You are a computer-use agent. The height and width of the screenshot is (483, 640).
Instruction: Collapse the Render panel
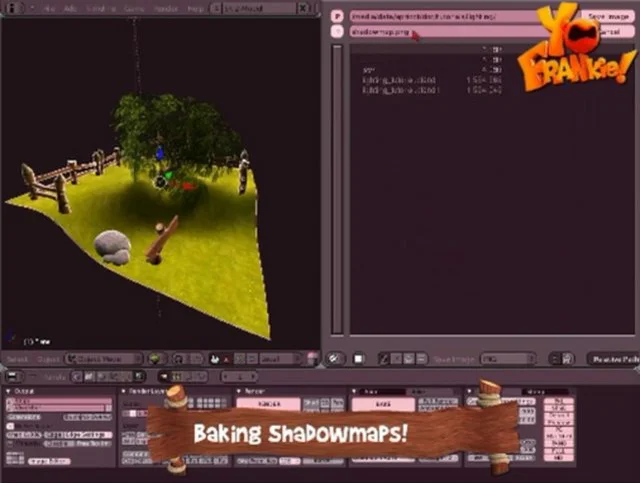click(x=239, y=391)
